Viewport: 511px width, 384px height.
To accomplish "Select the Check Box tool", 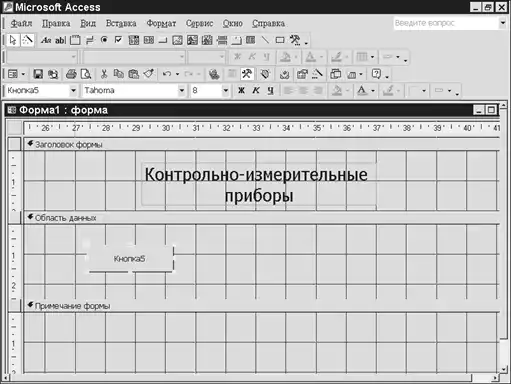I will [118, 40].
